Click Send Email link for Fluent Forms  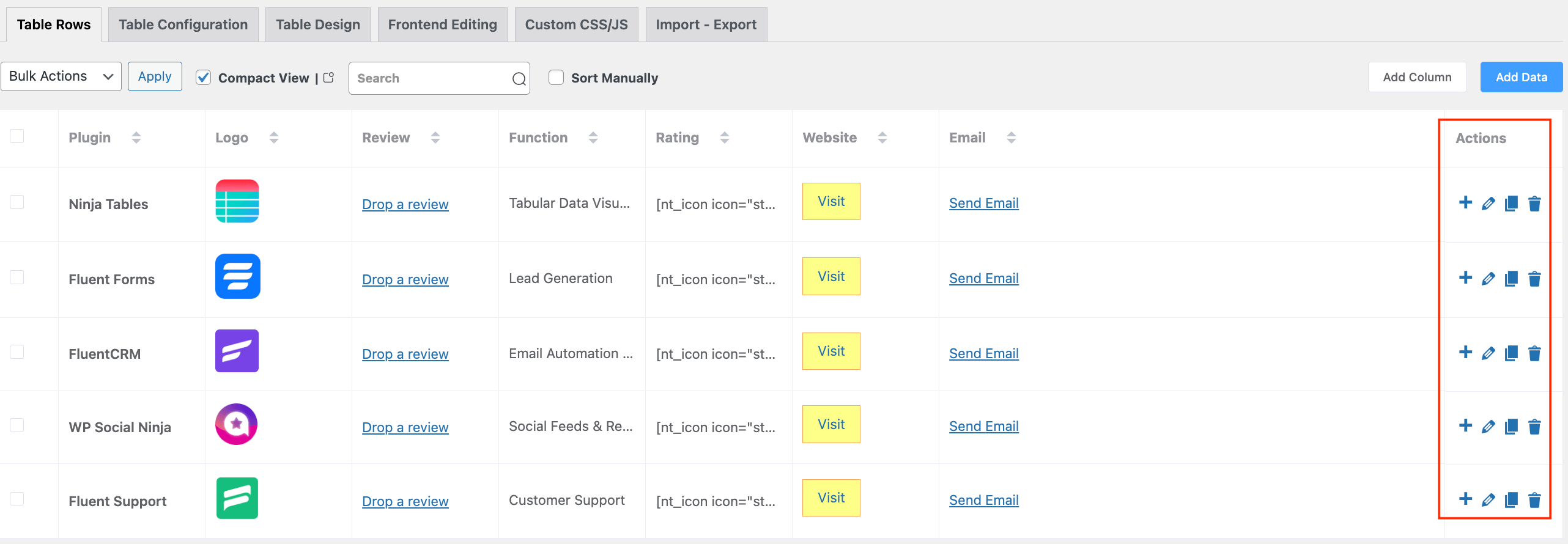click(984, 278)
